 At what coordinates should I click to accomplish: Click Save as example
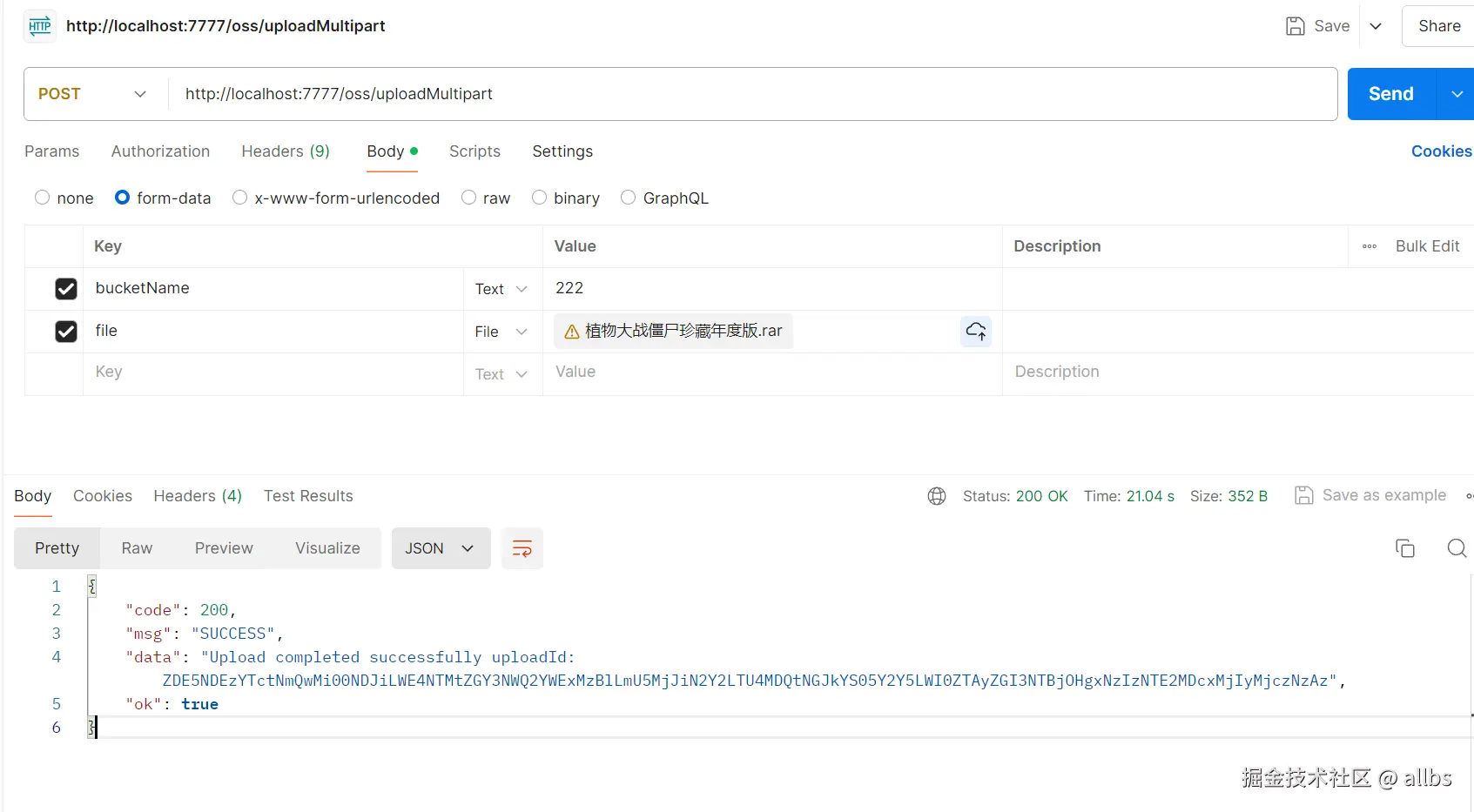(1384, 495)
